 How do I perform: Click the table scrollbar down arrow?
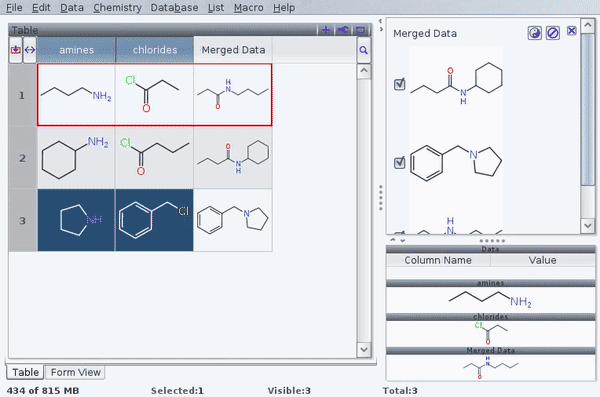pos(364,350)
